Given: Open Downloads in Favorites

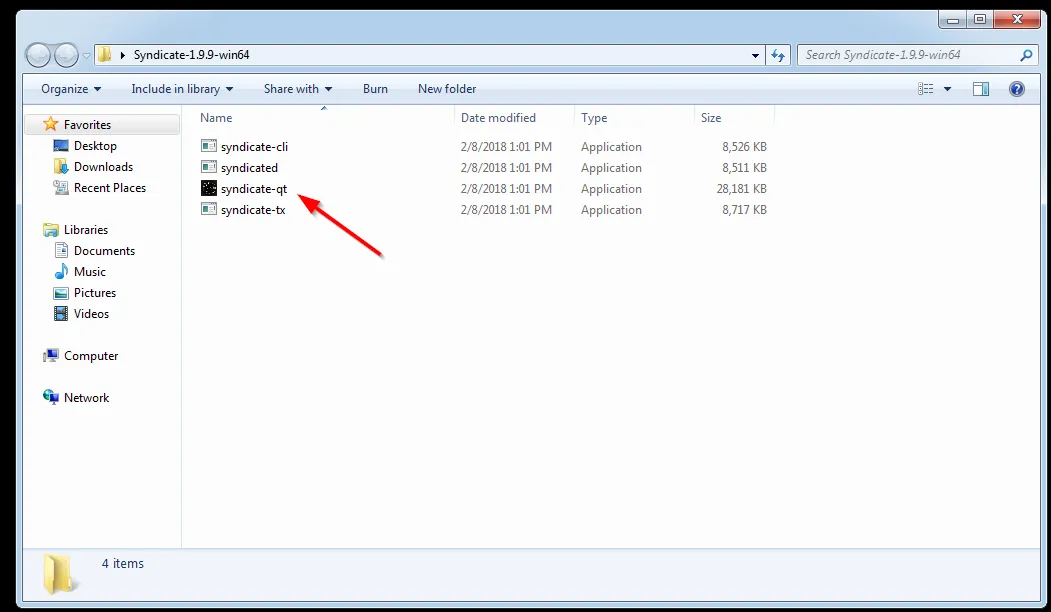Looking at the screenshot, I should point(103,166).
